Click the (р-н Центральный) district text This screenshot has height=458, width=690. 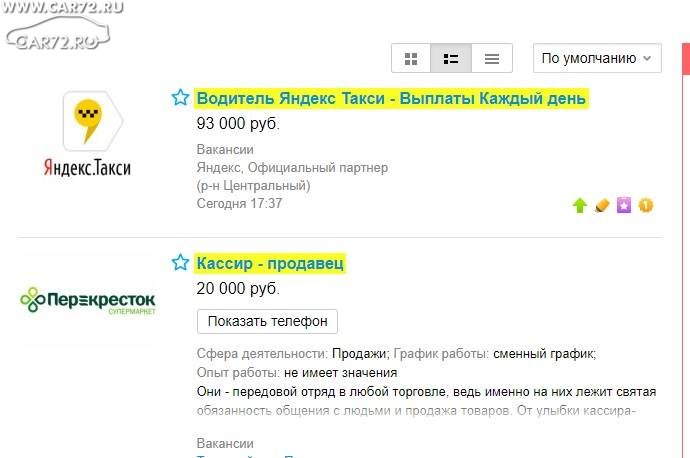pyautogui.click(x=253, y=186)
